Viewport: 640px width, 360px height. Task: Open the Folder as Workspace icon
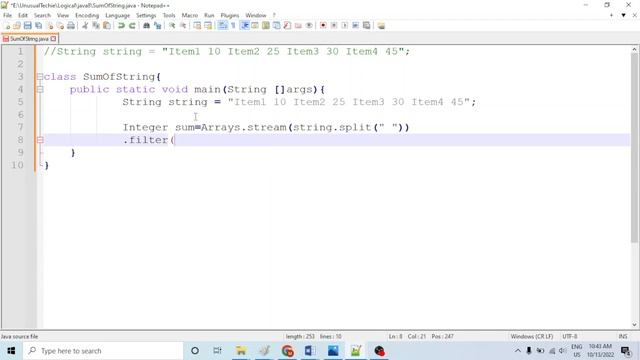pos(298,26)
